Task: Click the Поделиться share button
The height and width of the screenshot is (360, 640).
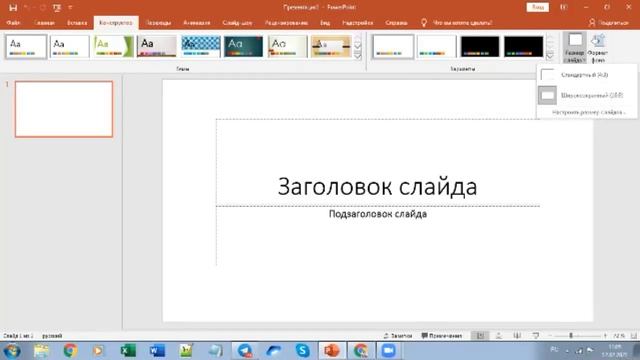Action: pyautogui.click(x=609, y=23)
